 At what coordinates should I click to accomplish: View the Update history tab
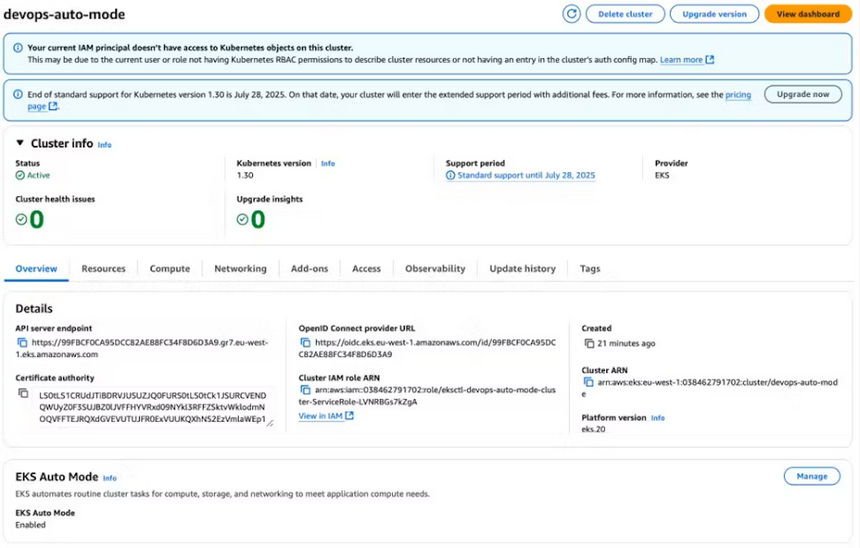[523, 268]
